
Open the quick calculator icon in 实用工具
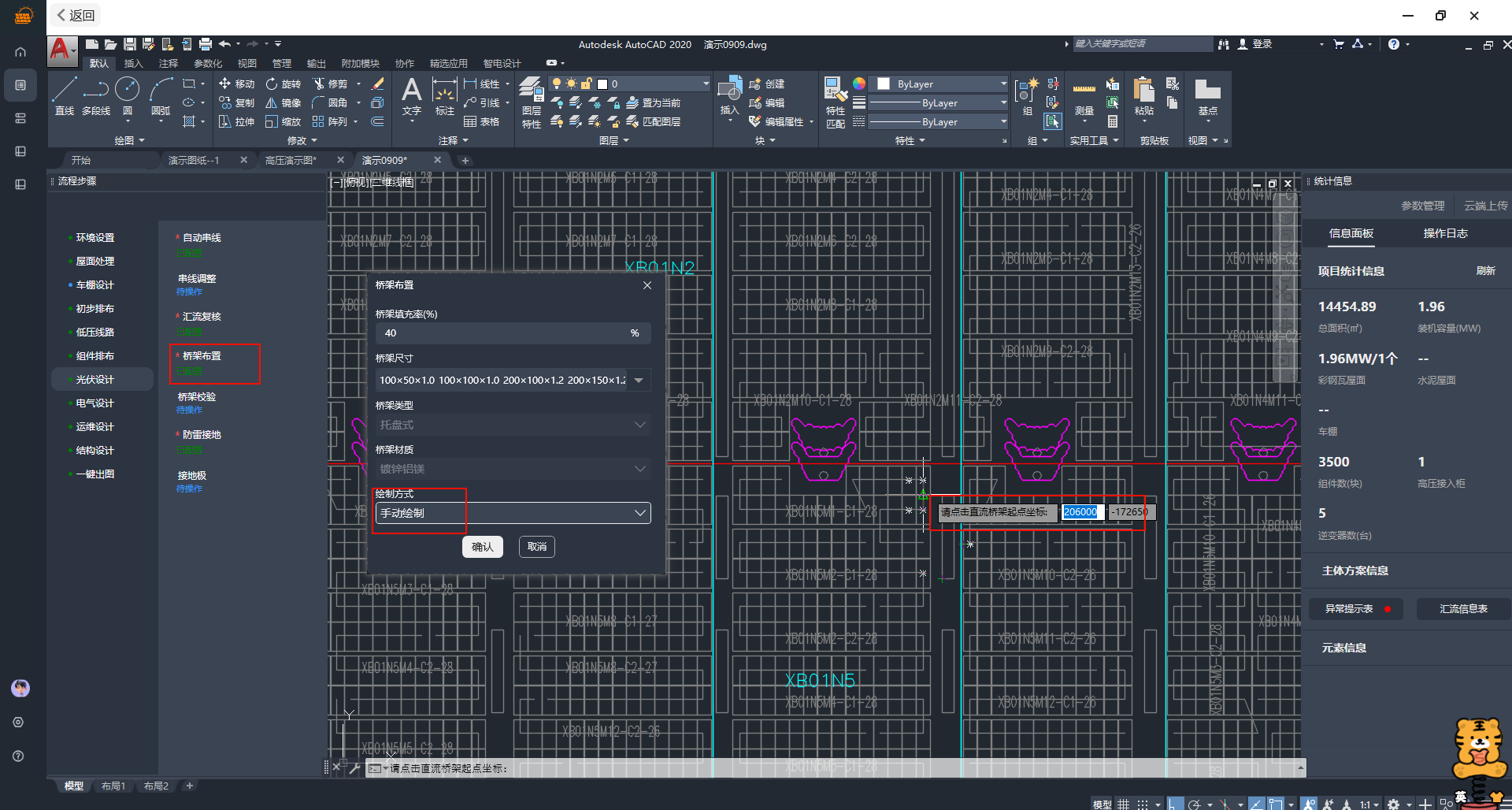(x=1113, y=121)
